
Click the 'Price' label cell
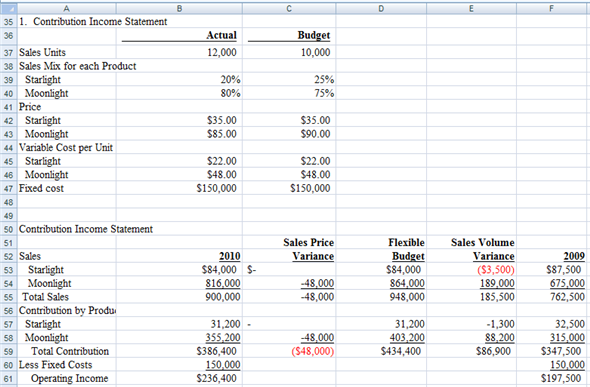tap(30, 107)
